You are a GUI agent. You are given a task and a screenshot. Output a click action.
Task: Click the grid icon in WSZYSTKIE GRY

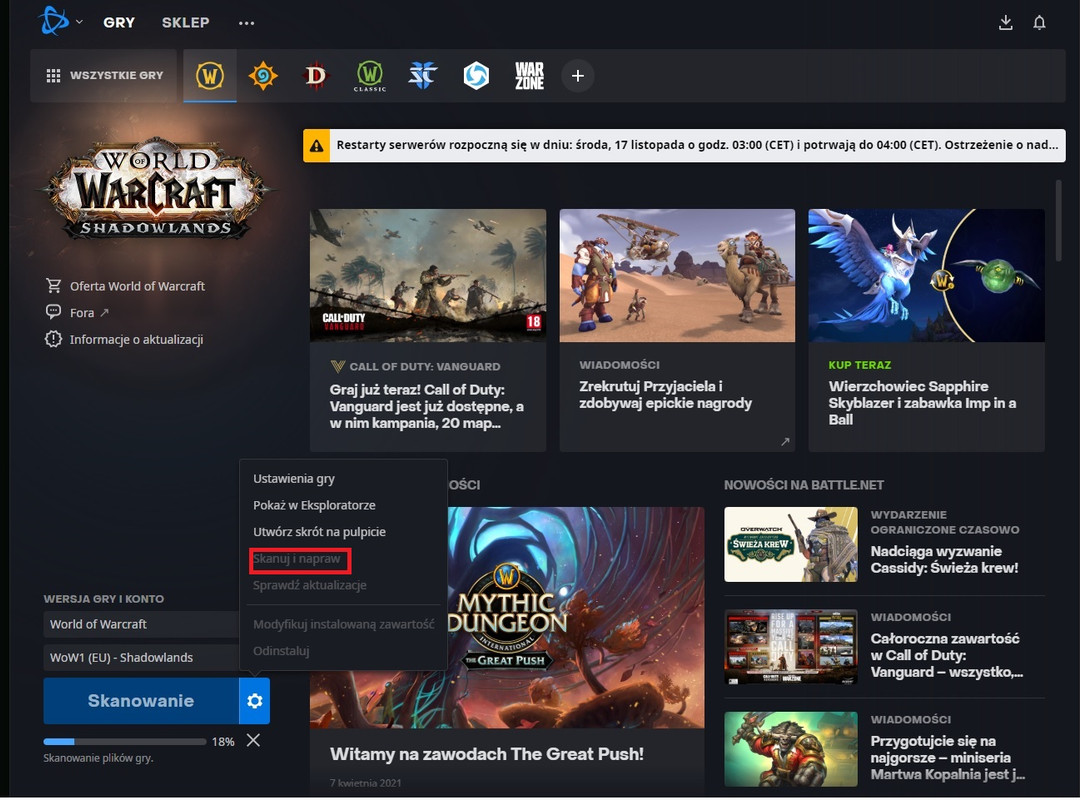53,75
